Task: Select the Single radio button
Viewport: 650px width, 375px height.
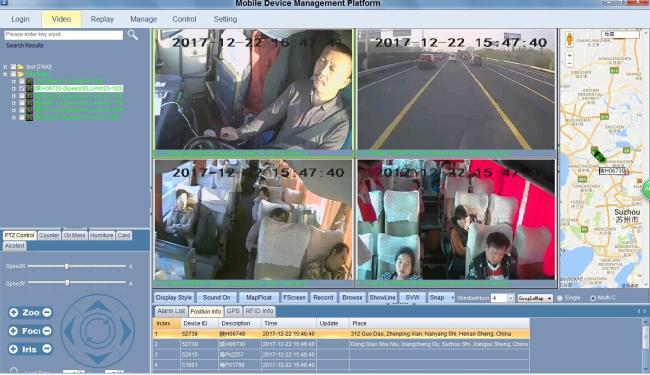Action: pos(560,298)
